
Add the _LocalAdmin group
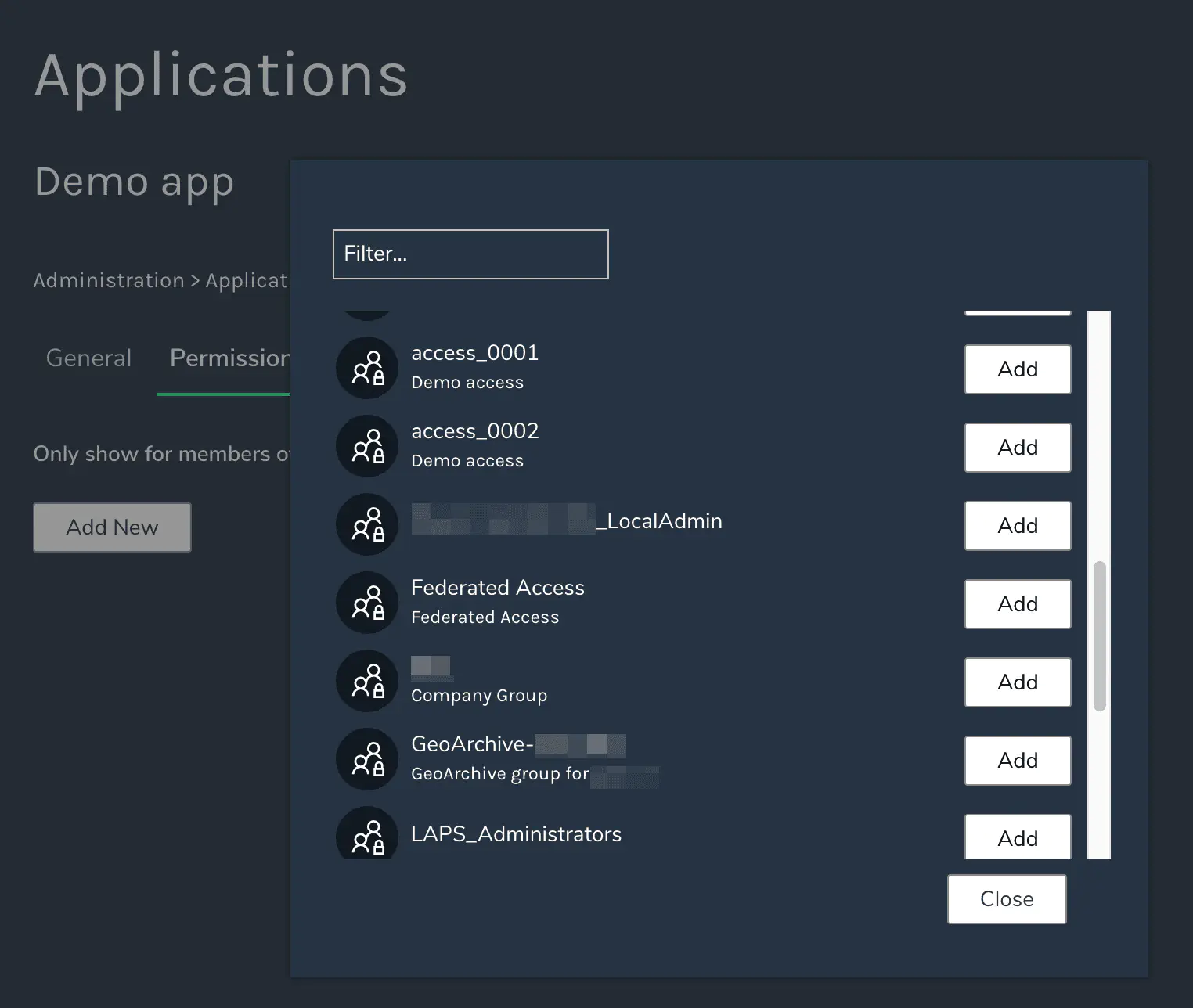pyautogui.click(x=1017, y=526)
